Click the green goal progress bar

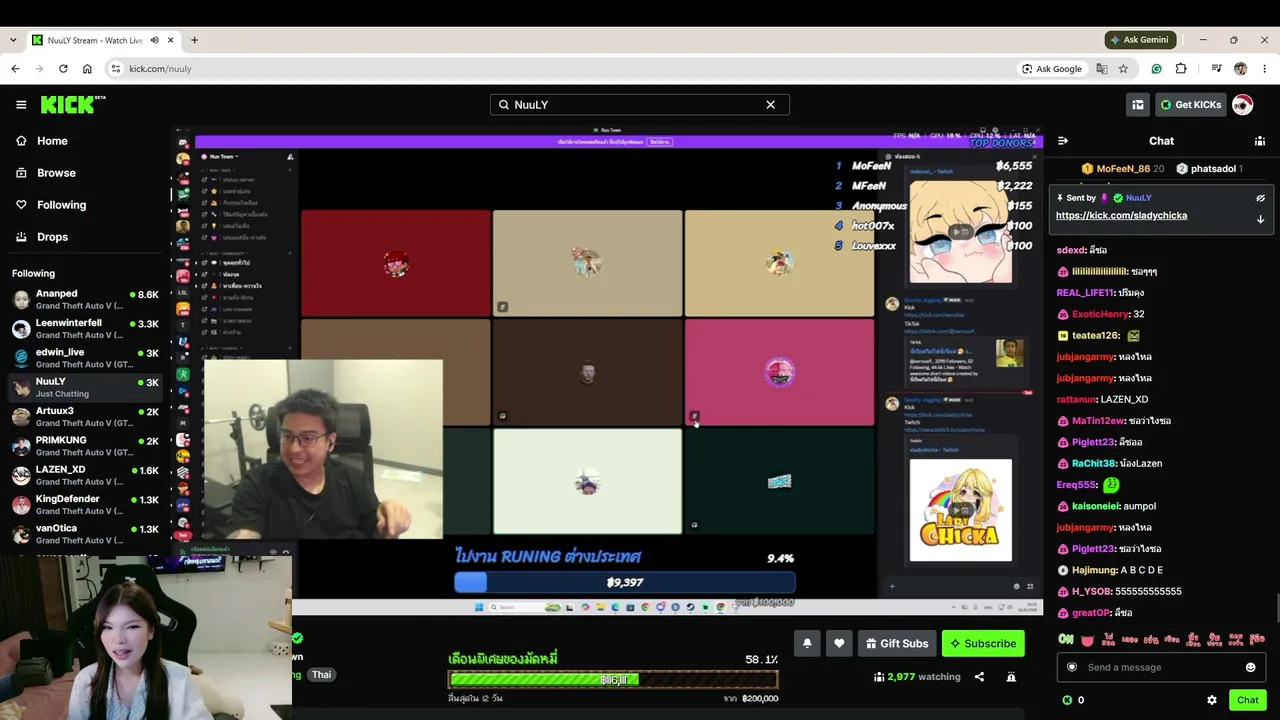click(x=613, y=680)
